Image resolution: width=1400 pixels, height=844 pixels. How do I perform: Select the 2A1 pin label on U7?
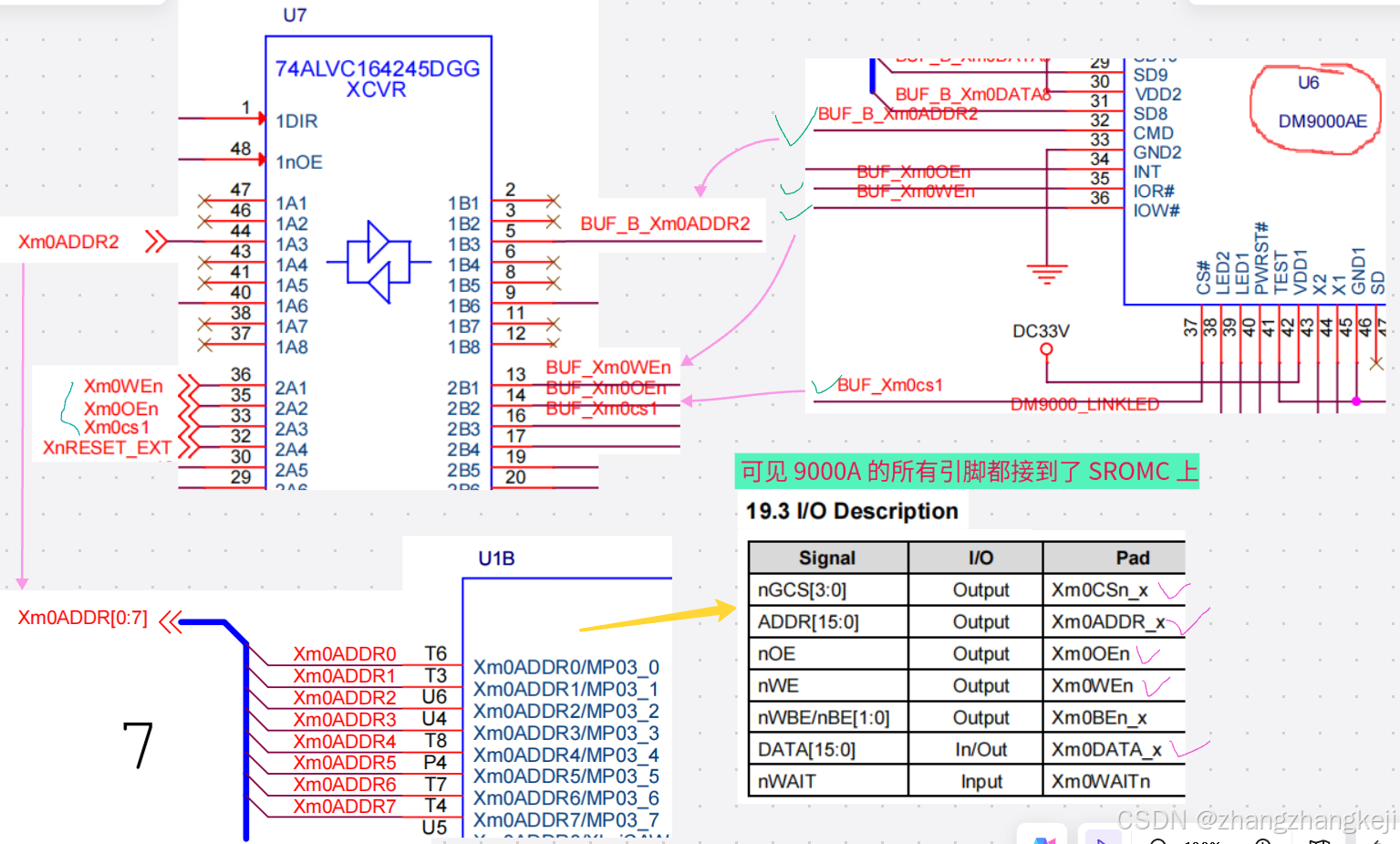[291, 389]
